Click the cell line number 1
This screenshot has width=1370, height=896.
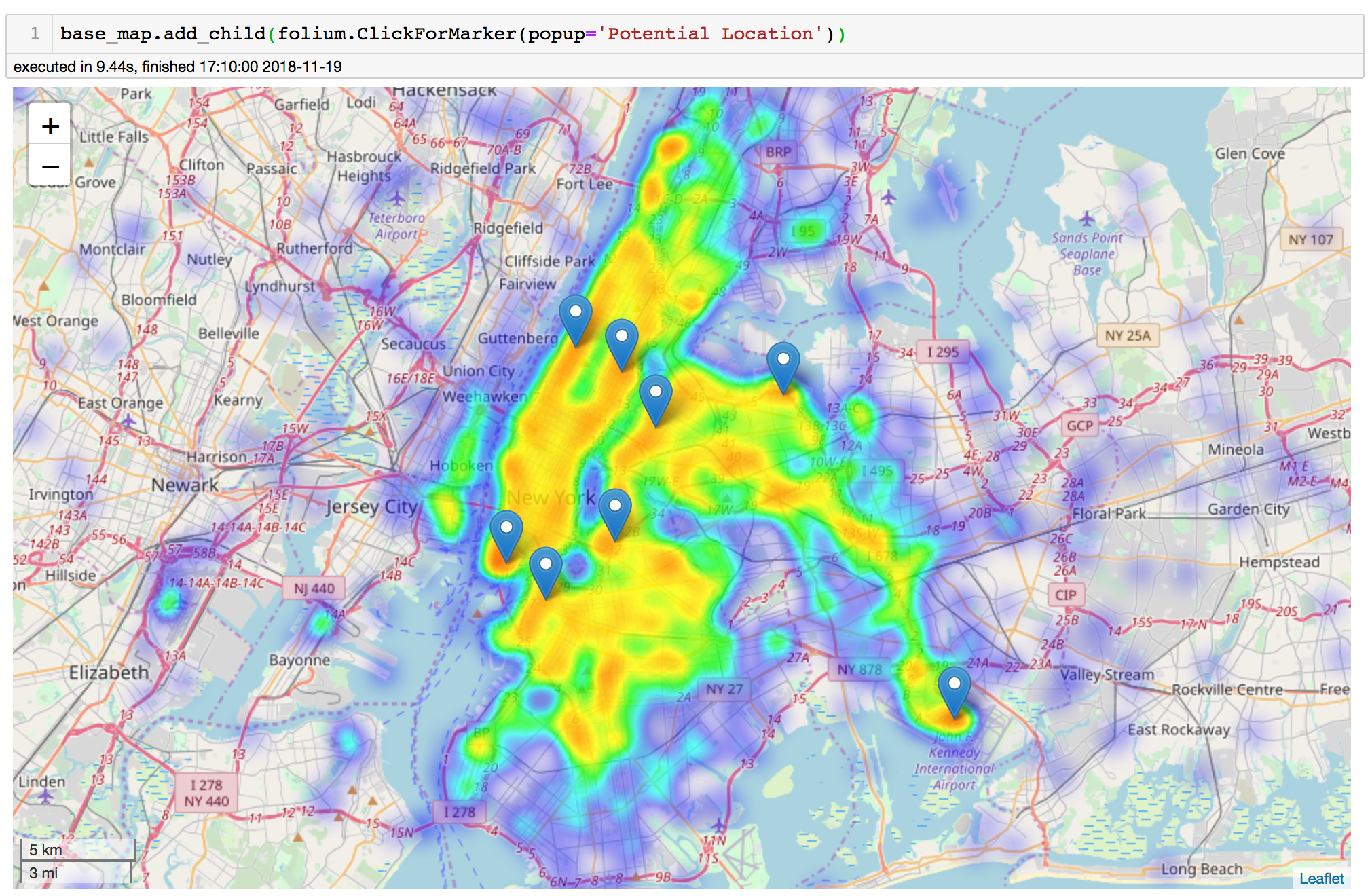pyautogui.click(x=35, y=34)
